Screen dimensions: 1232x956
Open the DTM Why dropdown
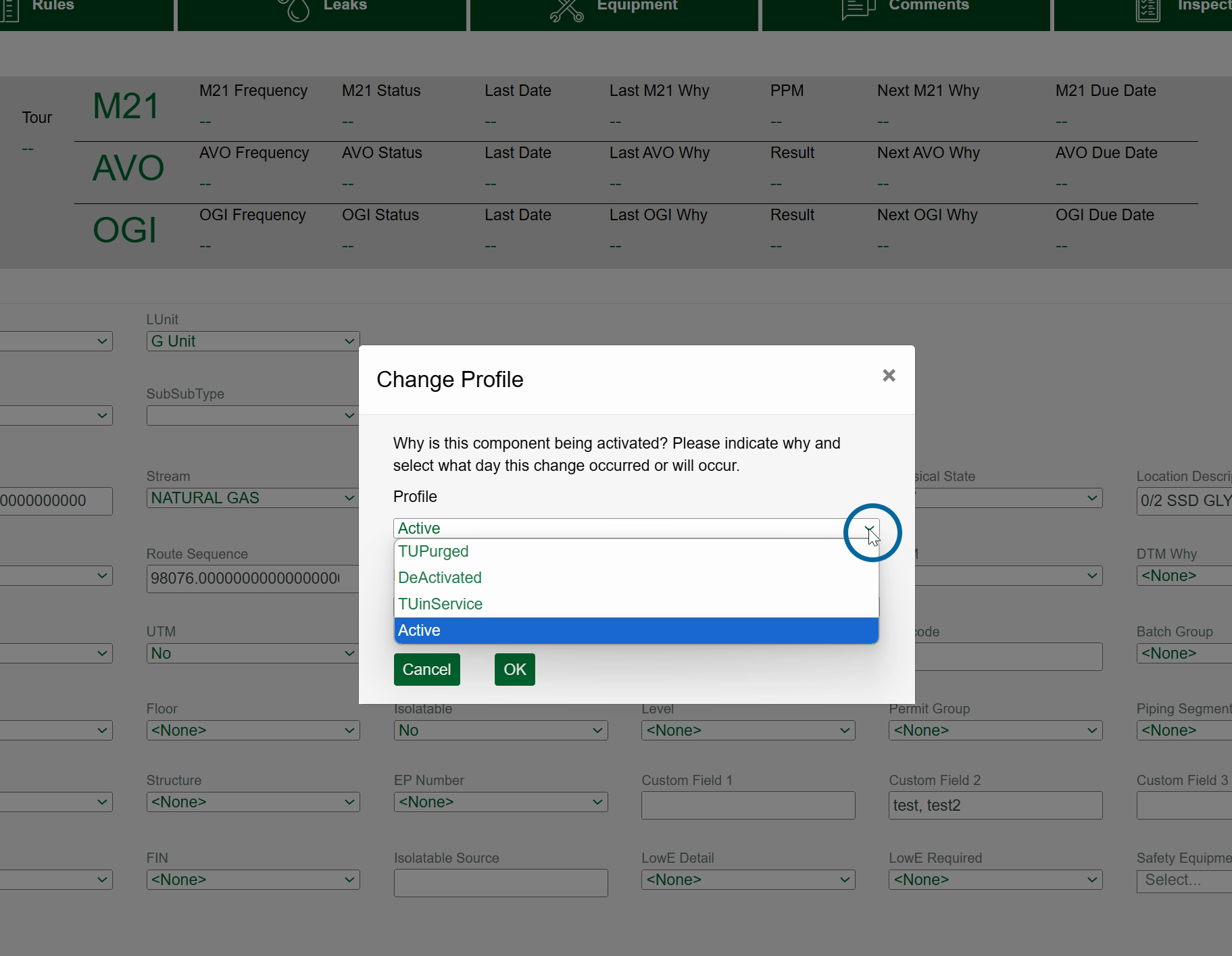pos(1184,576)
